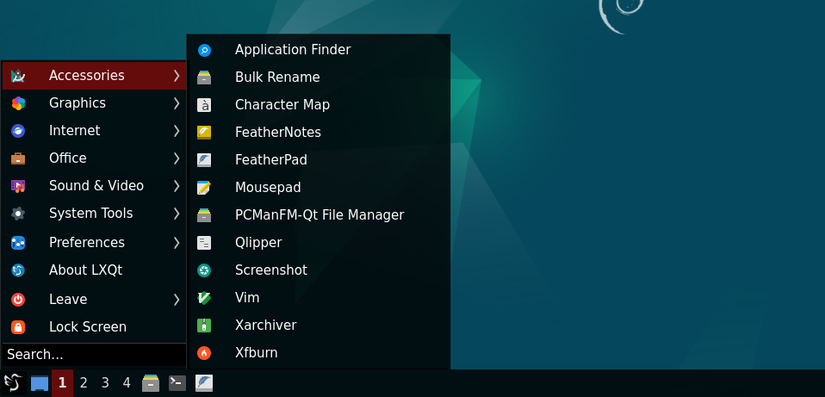Image resolution: width=825 pixels, height=397 pixels.
Task: Switch to desktop 2
Action: tap(83, 383)
